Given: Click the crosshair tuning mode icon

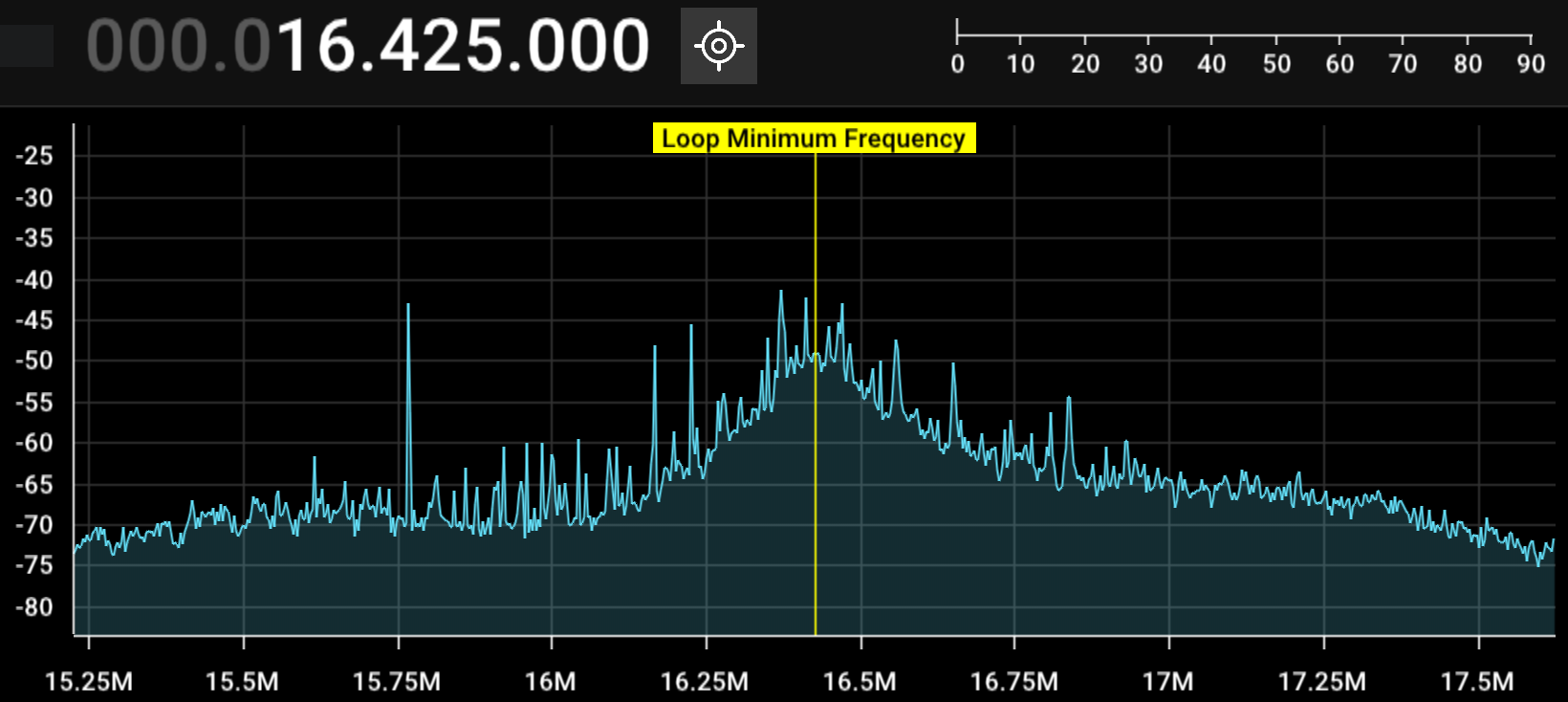Looking at the screenshot, I should (x=718, y=46).
